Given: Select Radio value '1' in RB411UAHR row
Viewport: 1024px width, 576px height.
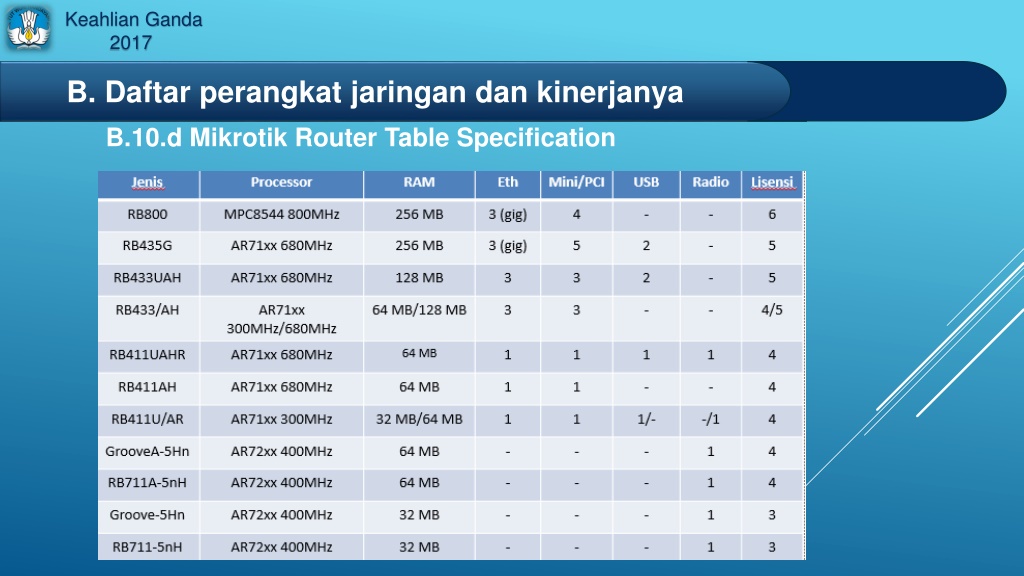Looking at the screenshot, I should point(711,355).
